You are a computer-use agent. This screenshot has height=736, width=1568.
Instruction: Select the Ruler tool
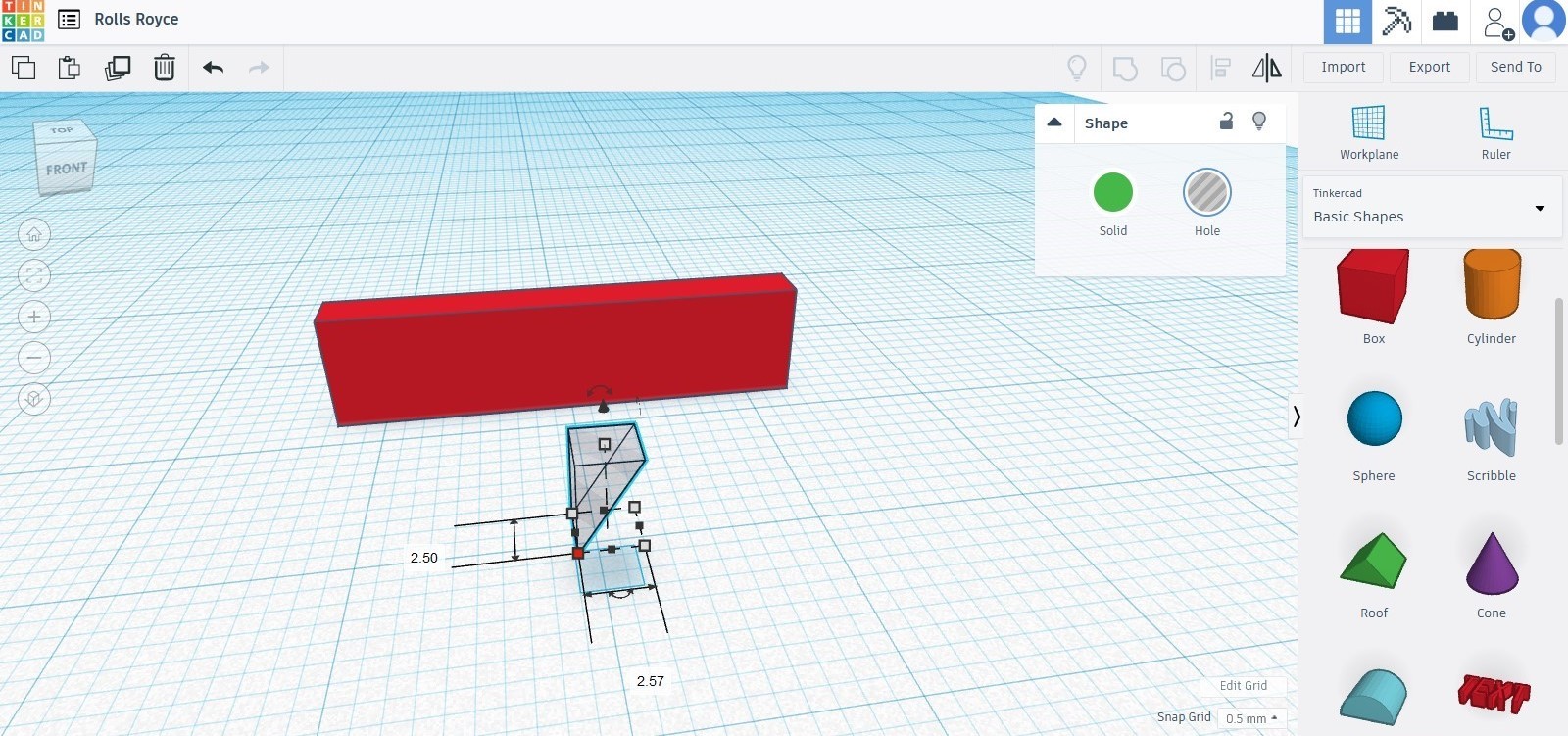[1496, 132]
